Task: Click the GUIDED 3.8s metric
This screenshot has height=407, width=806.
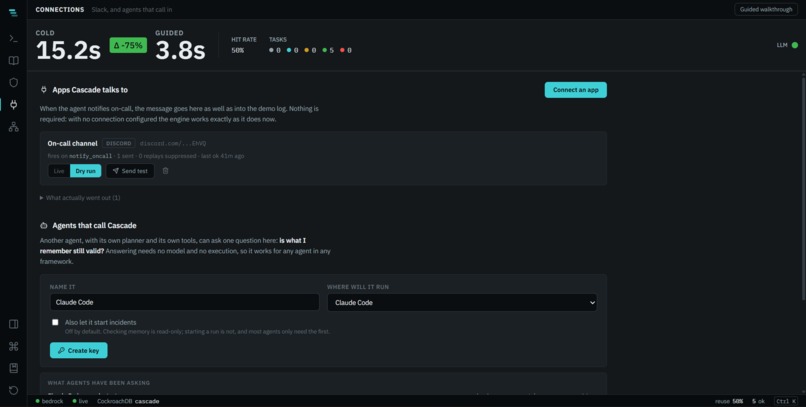Action: 180,46
